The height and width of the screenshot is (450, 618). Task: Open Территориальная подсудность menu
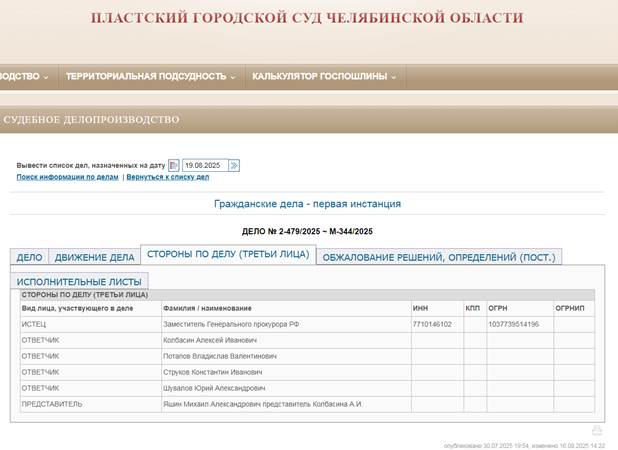(150, 76)
